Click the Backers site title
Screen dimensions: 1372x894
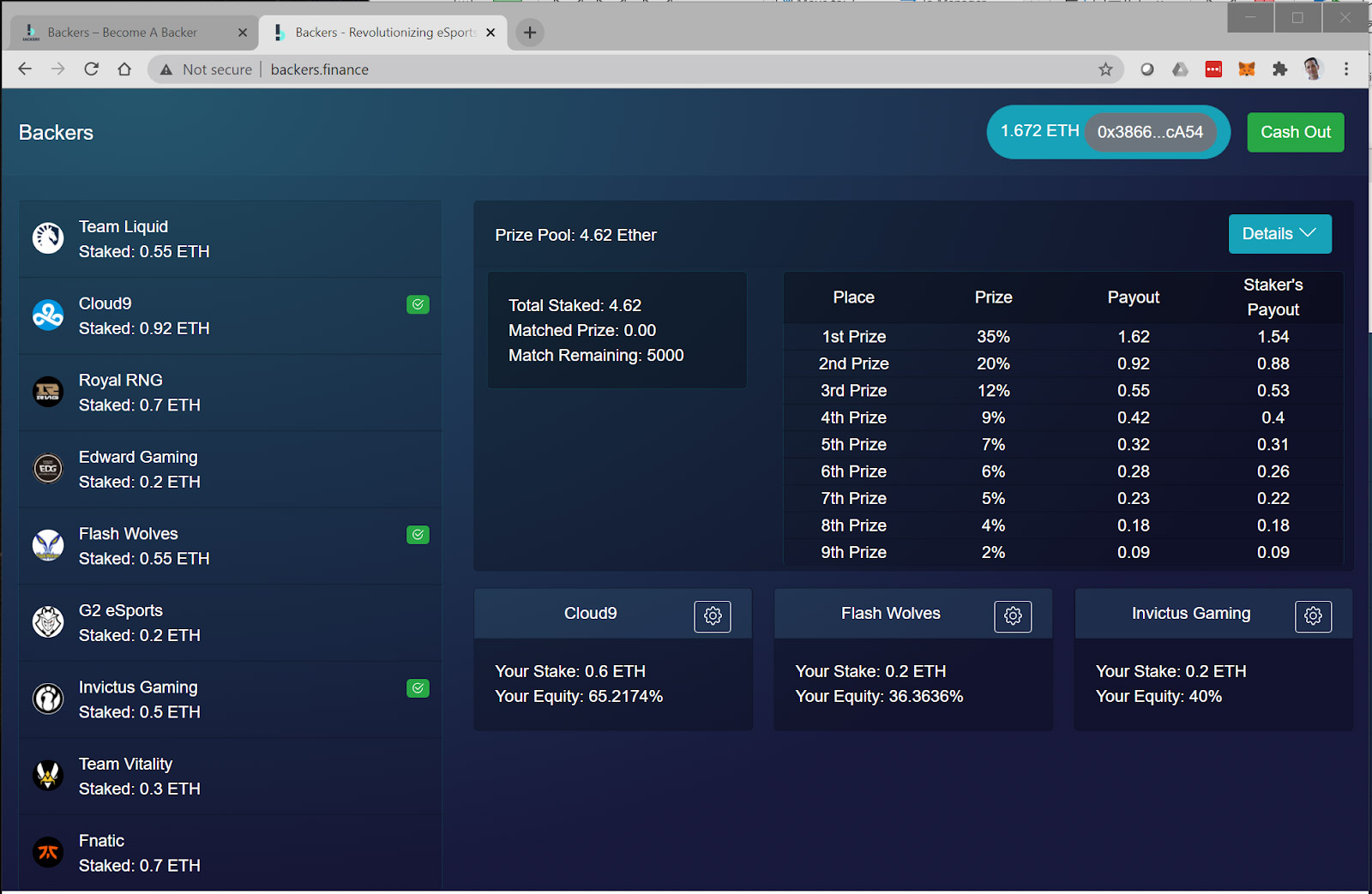(x=56, y=133)
